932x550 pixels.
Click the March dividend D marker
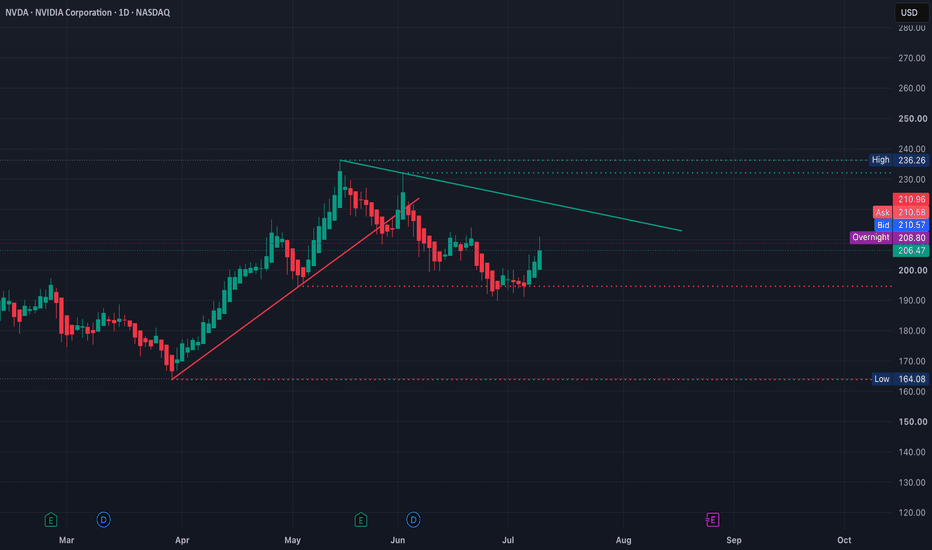point(103,520)
